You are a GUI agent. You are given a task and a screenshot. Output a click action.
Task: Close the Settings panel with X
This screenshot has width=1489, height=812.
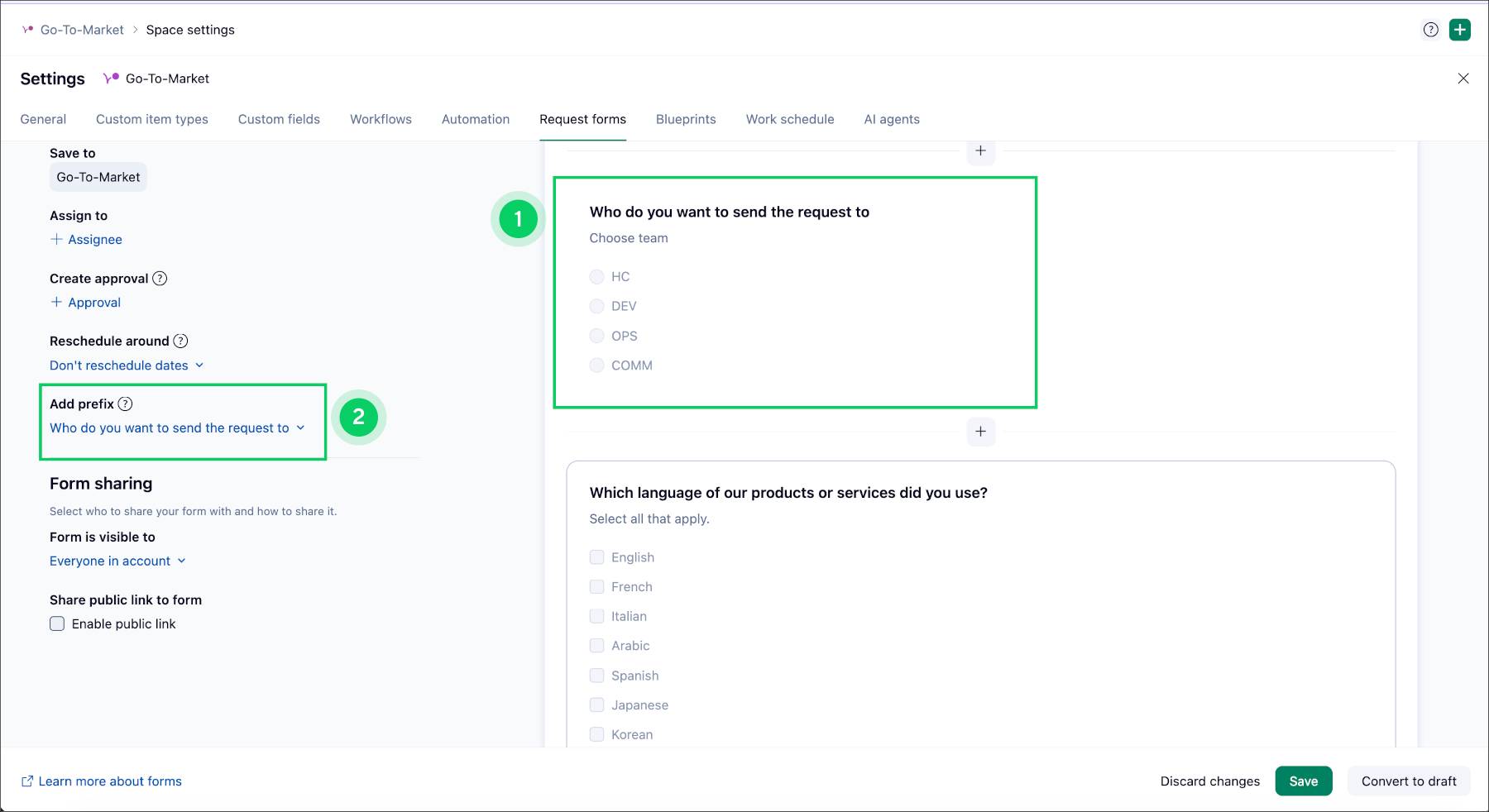pyautogui.click(x=1463, y=79)
